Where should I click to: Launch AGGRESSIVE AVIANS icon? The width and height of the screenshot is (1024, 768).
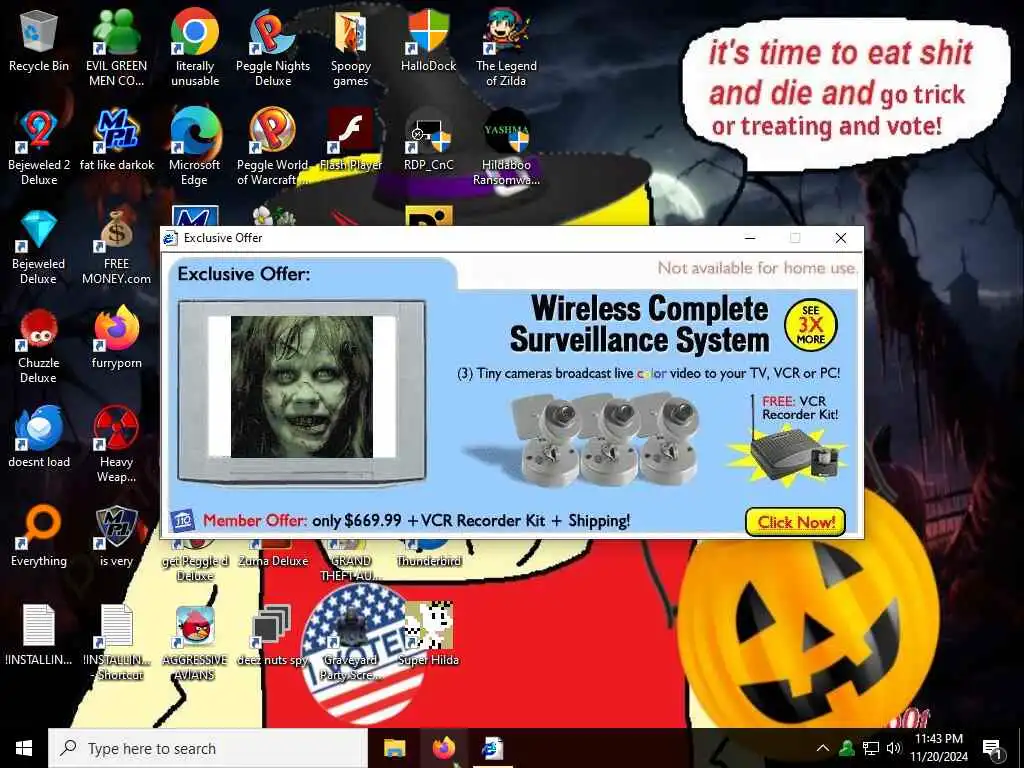coord(195,643)
